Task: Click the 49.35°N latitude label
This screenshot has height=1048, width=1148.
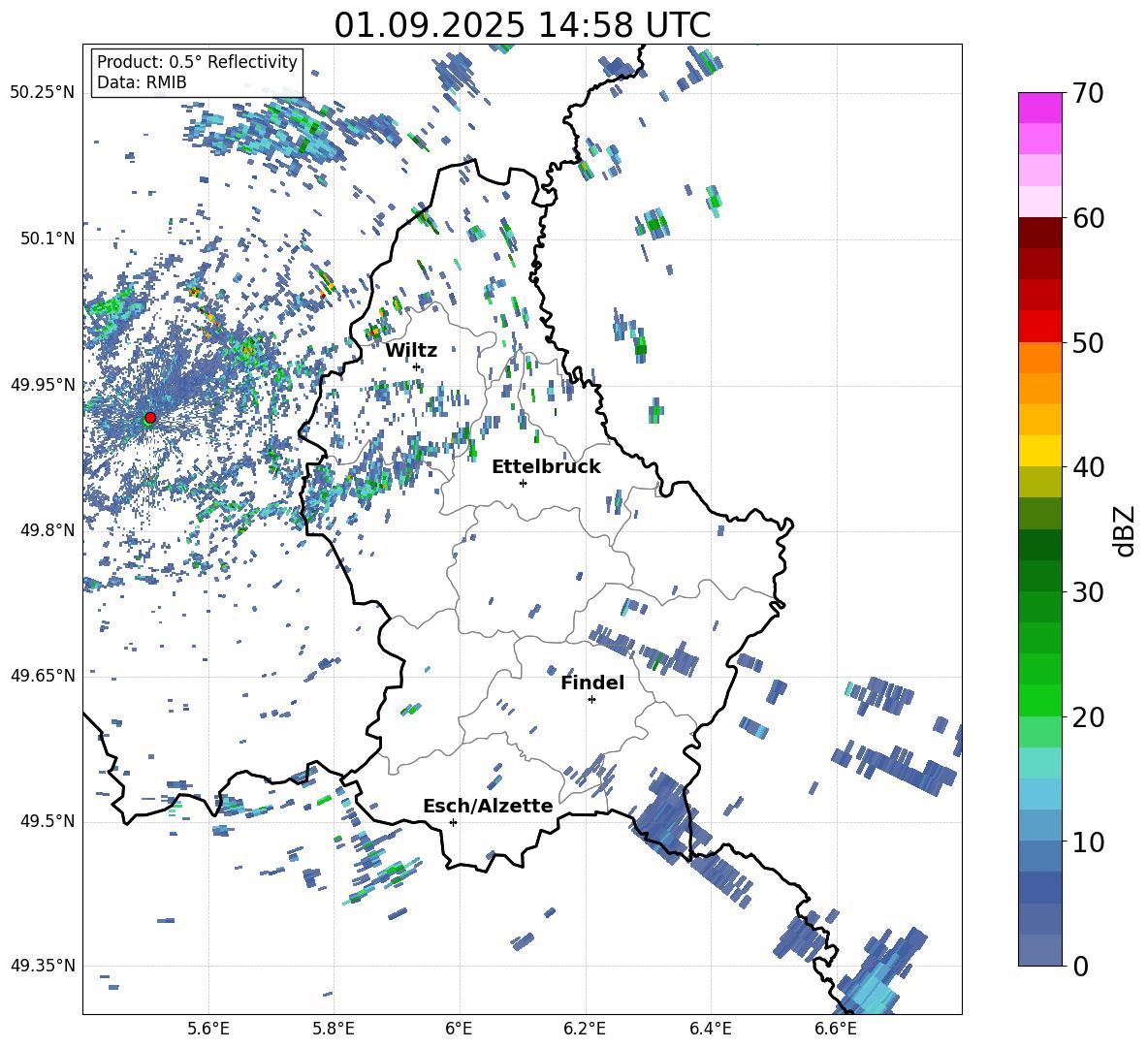Action: coord(43,966)
